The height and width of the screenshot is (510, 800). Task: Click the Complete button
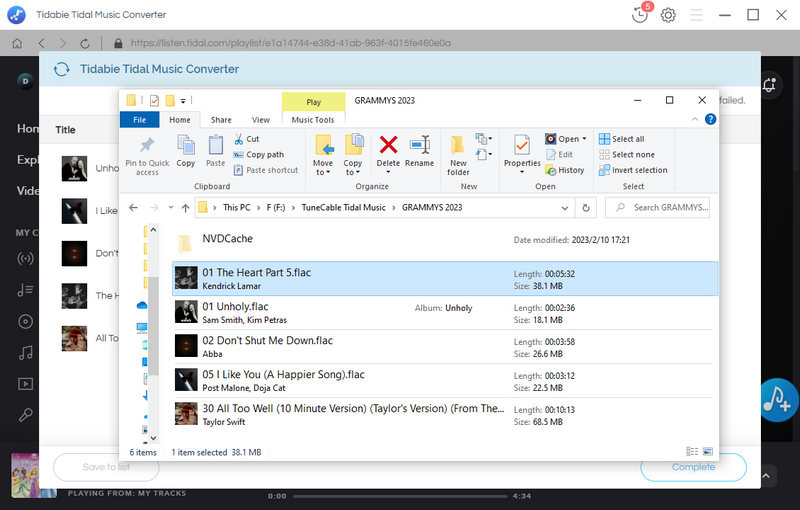[x=693, y=467]
